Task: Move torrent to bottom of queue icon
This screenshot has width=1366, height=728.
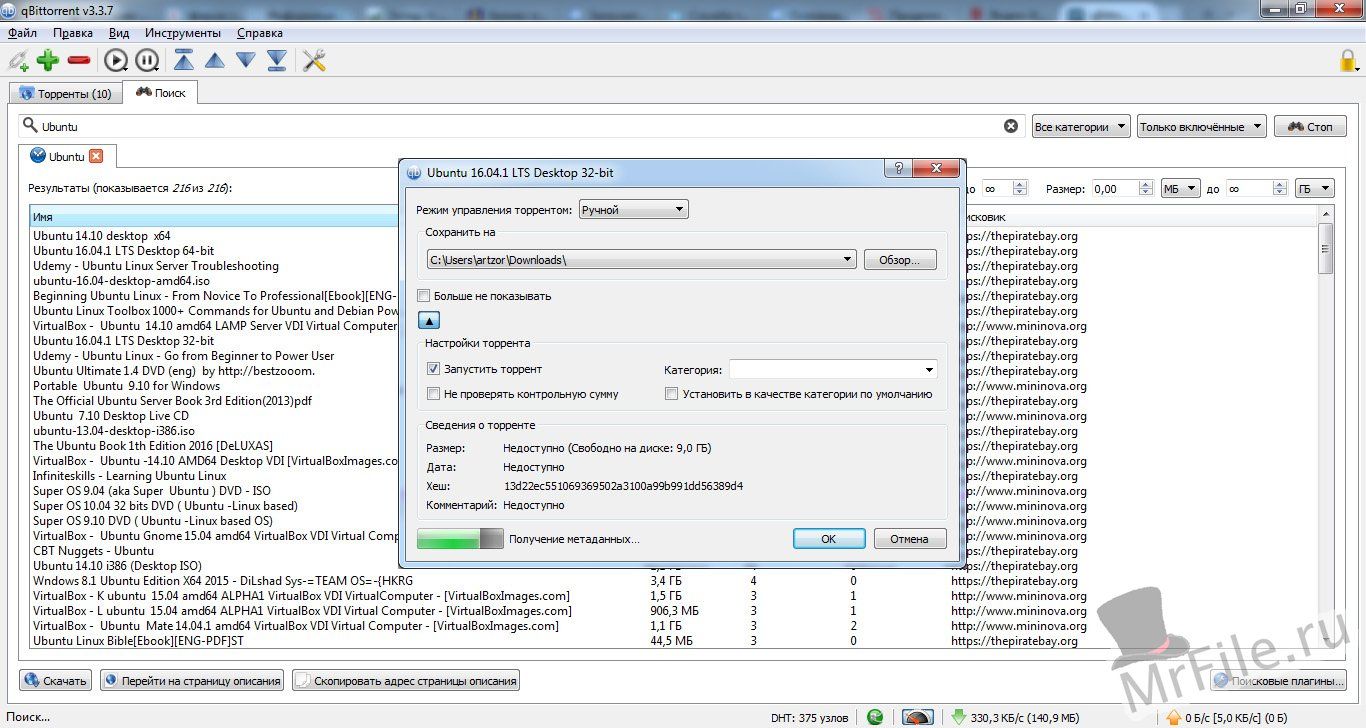Action: (277, 61)
